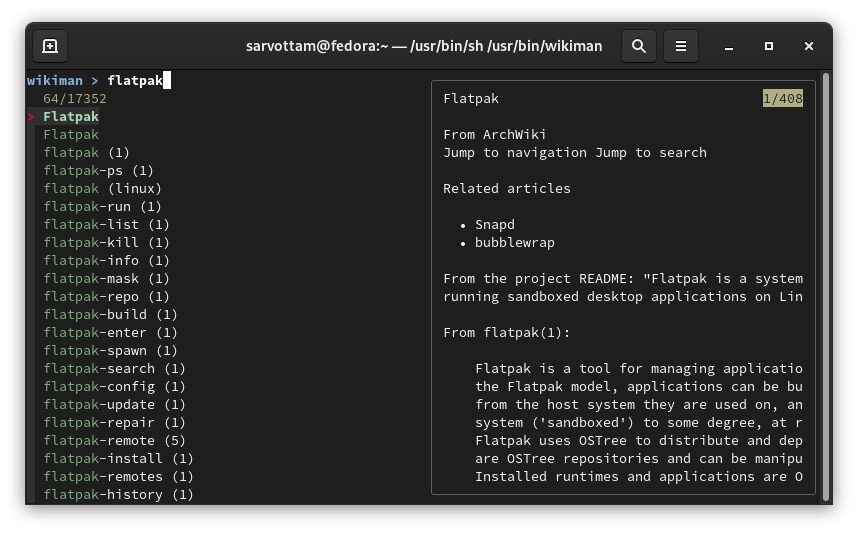
Task: Click the 'wikiman >' prompt label
Action: (x=62, y=80)
